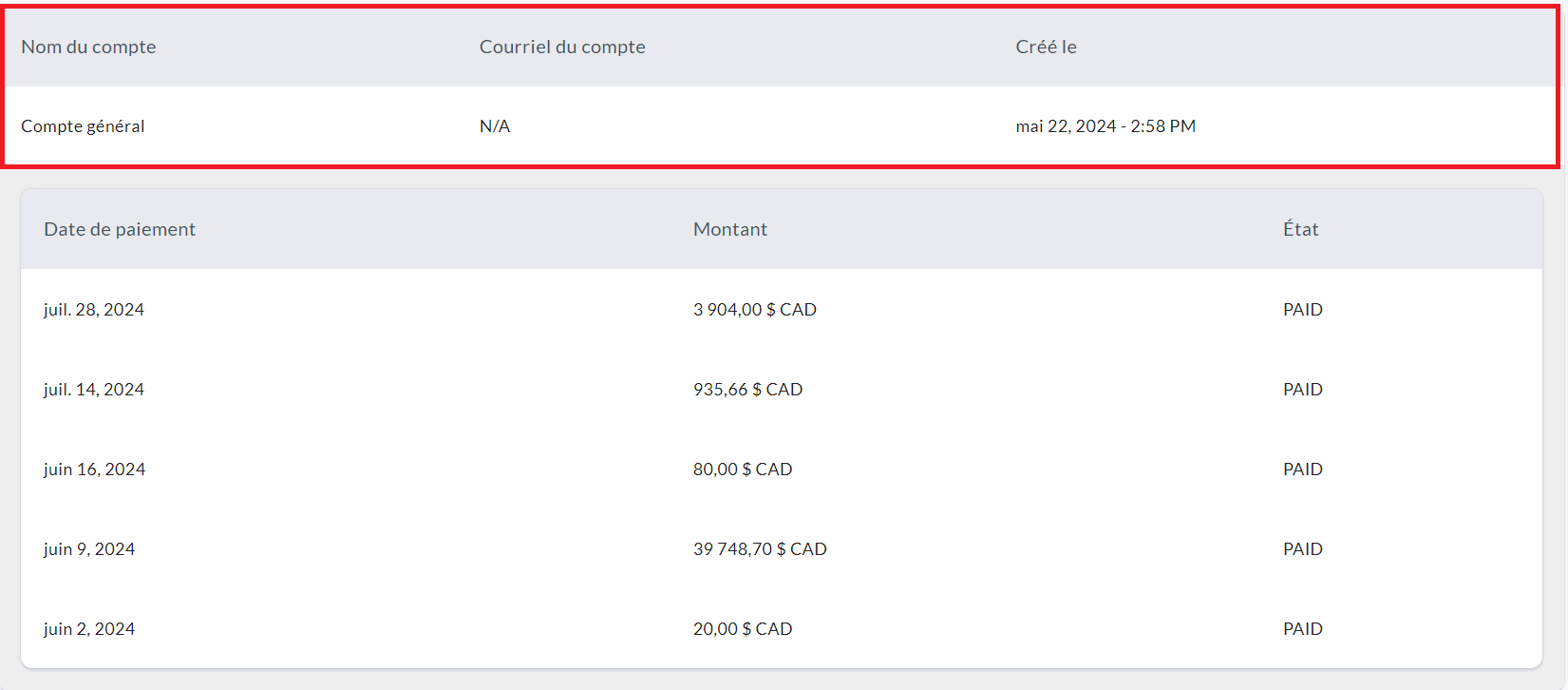Click the N/A account email cell

(495, 126)
